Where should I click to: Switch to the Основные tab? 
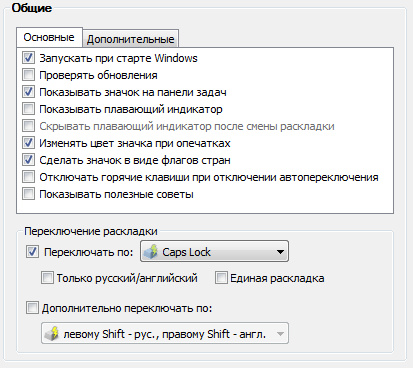click(x=49, y=37)
